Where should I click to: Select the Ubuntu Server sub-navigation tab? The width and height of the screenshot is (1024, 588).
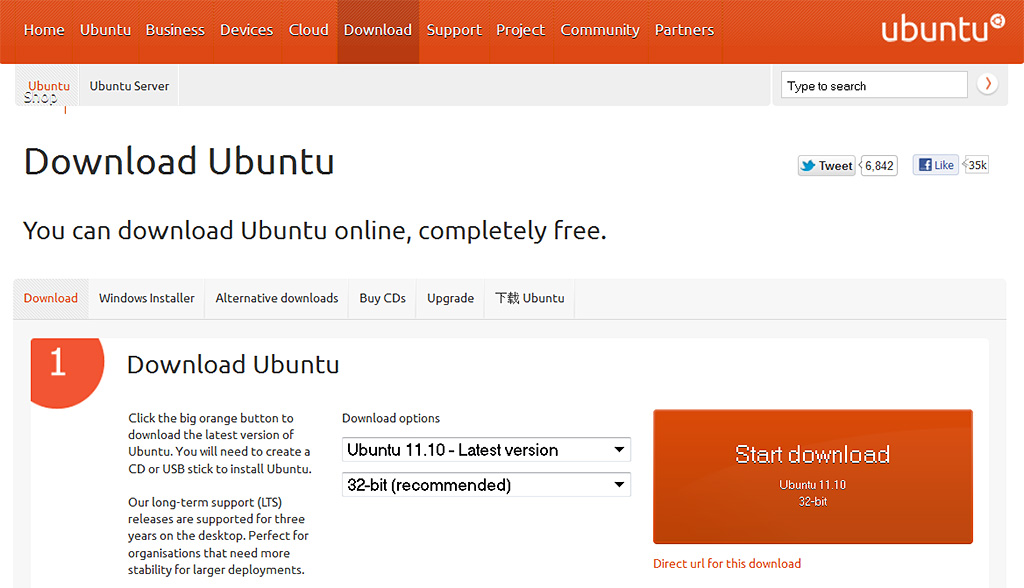(x=129, y=86)
